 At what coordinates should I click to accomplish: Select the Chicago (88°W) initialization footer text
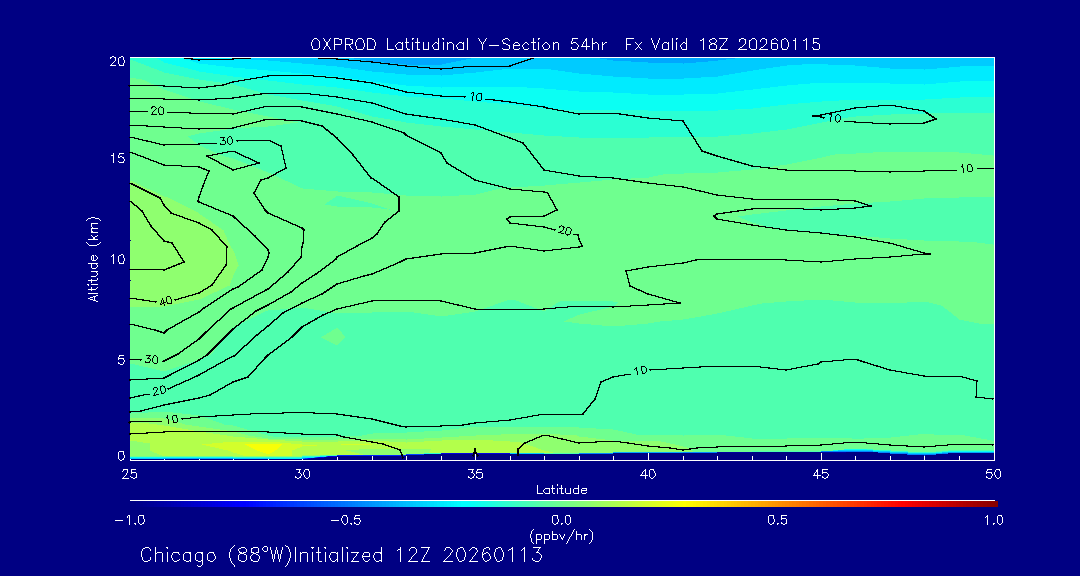click(341, 555)
